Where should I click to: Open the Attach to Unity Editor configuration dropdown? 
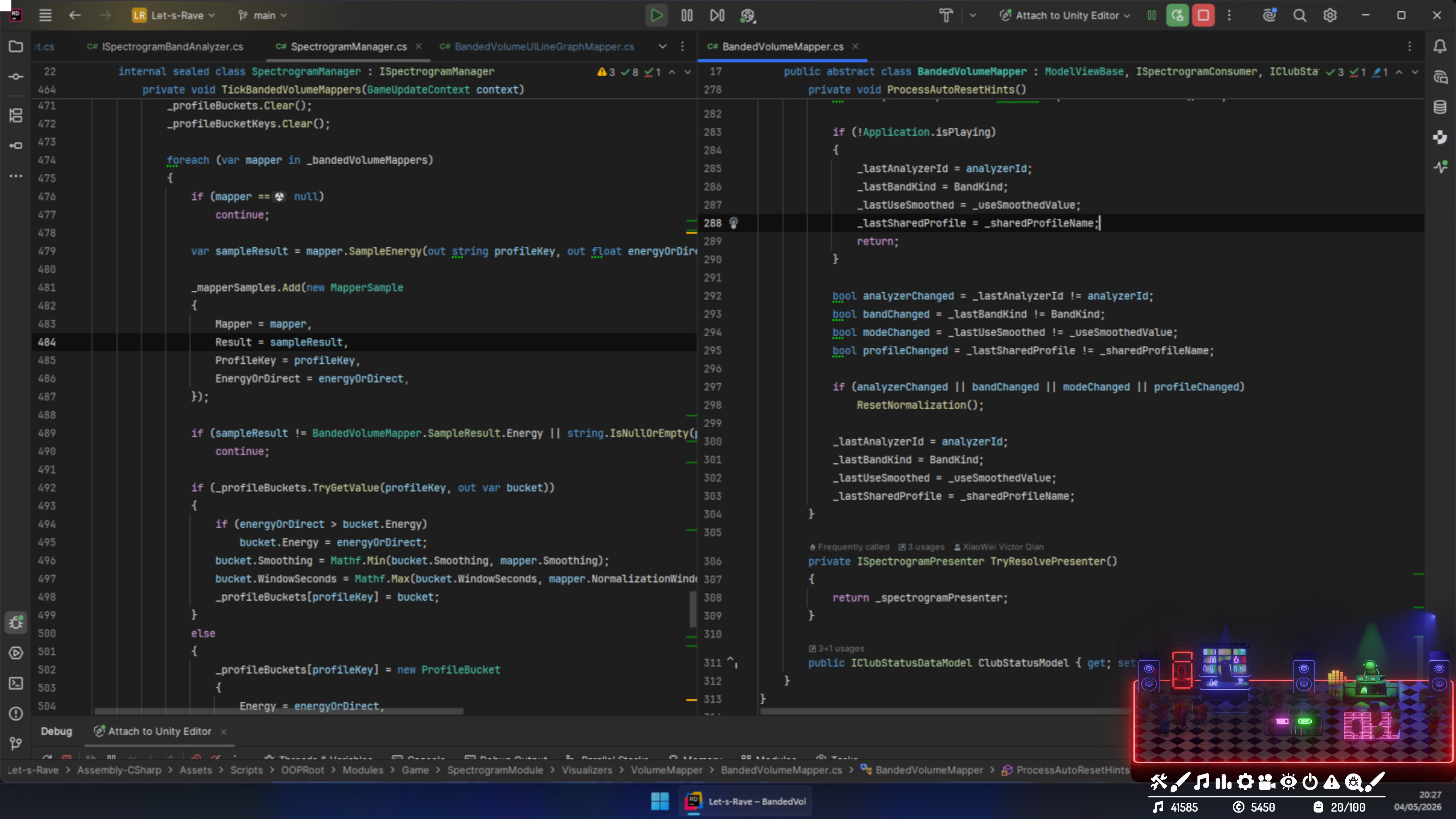[x=1065, y=15]
